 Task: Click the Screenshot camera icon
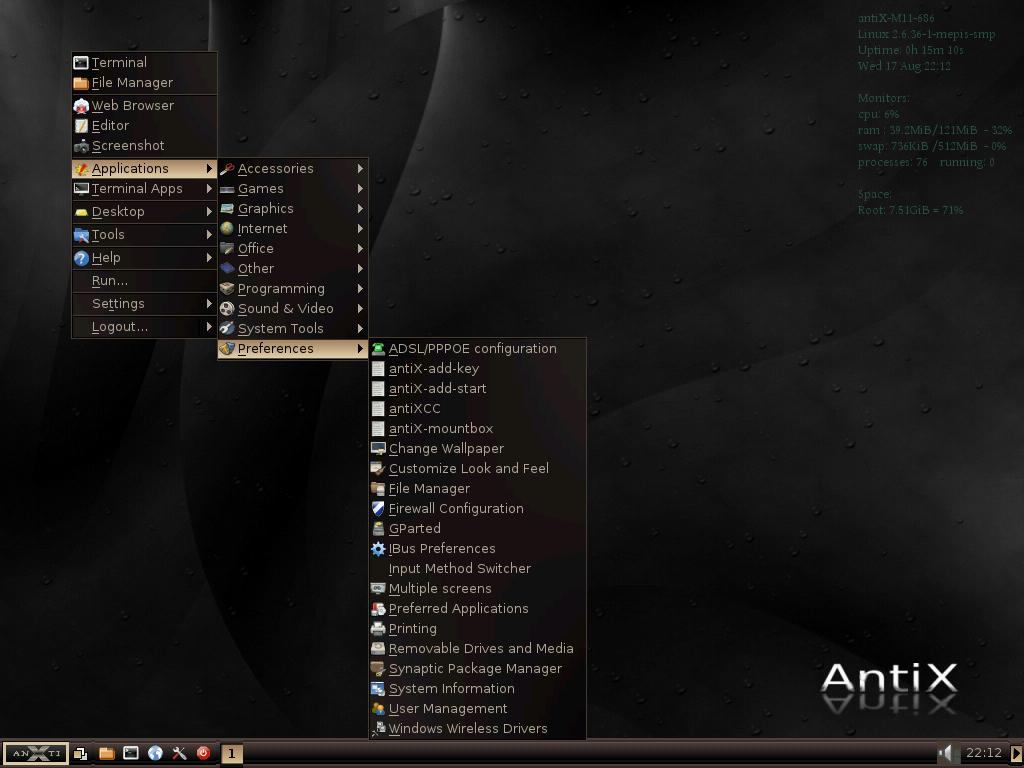coord(81,146)
